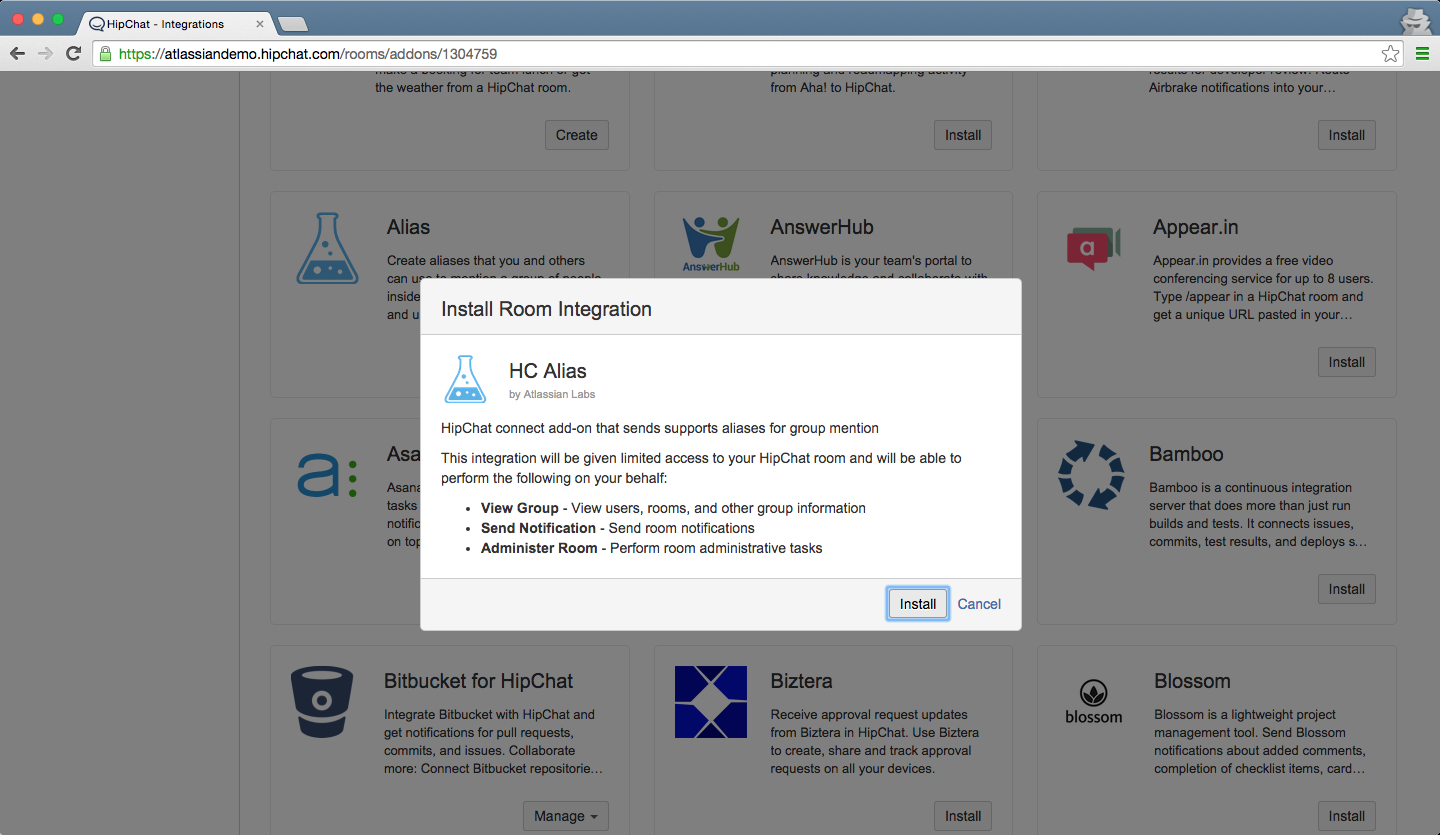Click the Alias flask icon on card
The height and width of the screenshot is (835, 1440).
coord(327,248)
